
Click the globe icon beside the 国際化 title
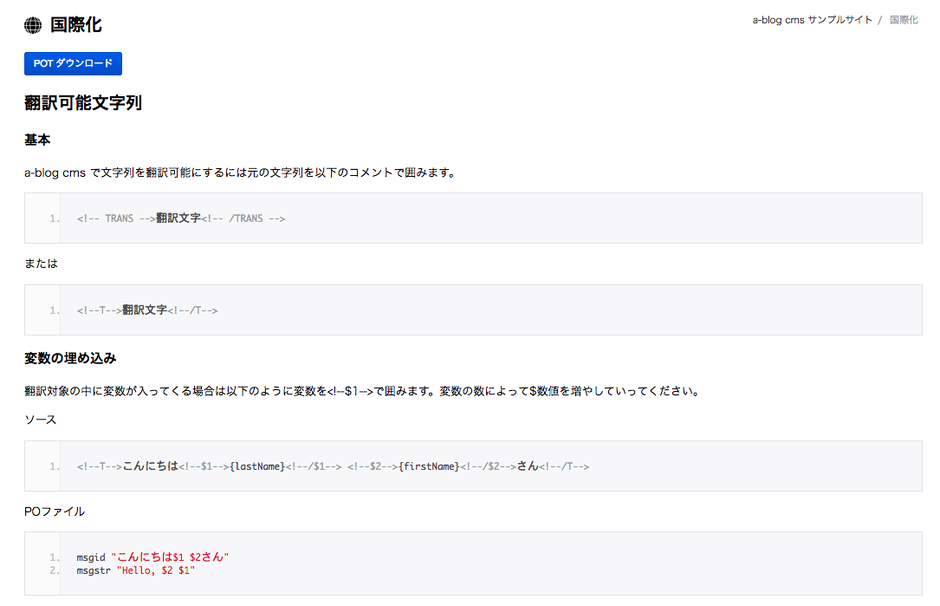click(x=33, y=25)
